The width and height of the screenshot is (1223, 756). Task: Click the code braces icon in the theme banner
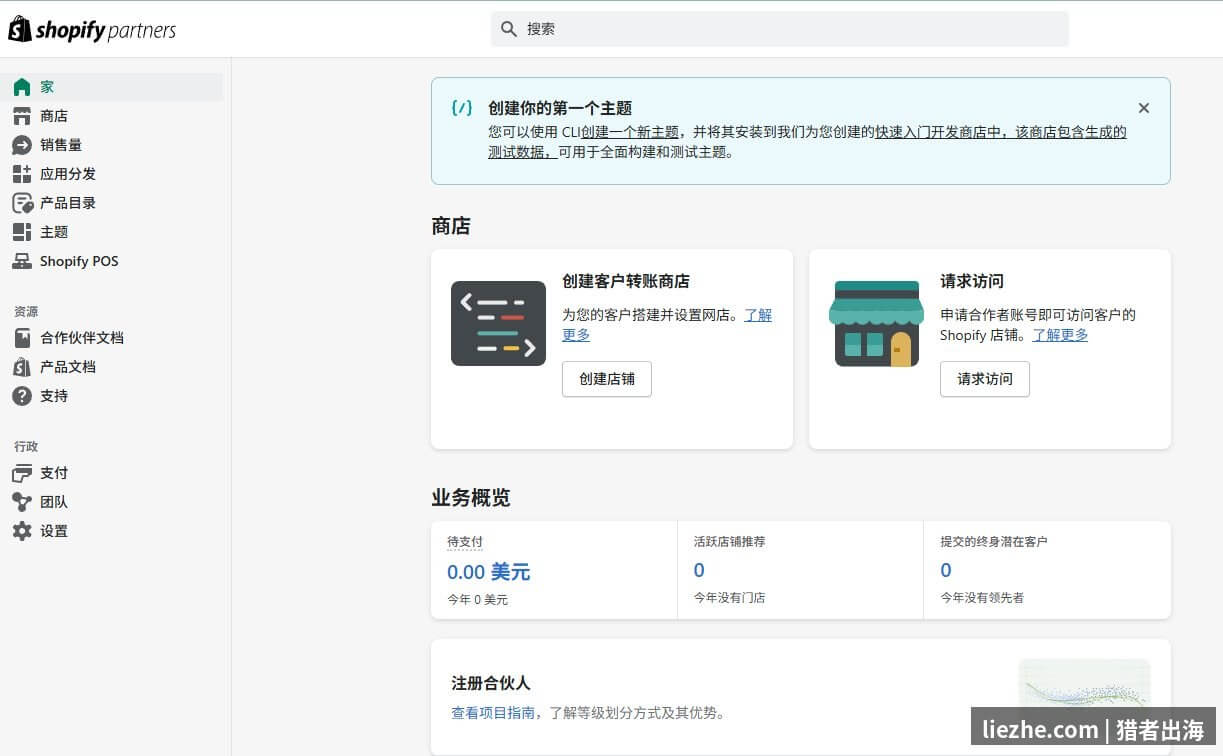[462, 108]
